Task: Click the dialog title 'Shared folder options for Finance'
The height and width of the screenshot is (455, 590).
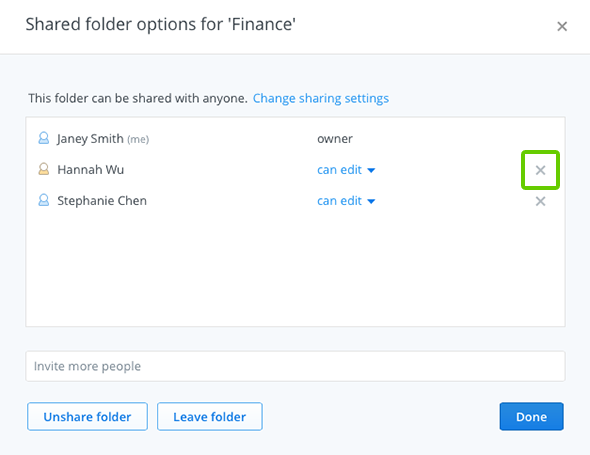Action: 161,24
